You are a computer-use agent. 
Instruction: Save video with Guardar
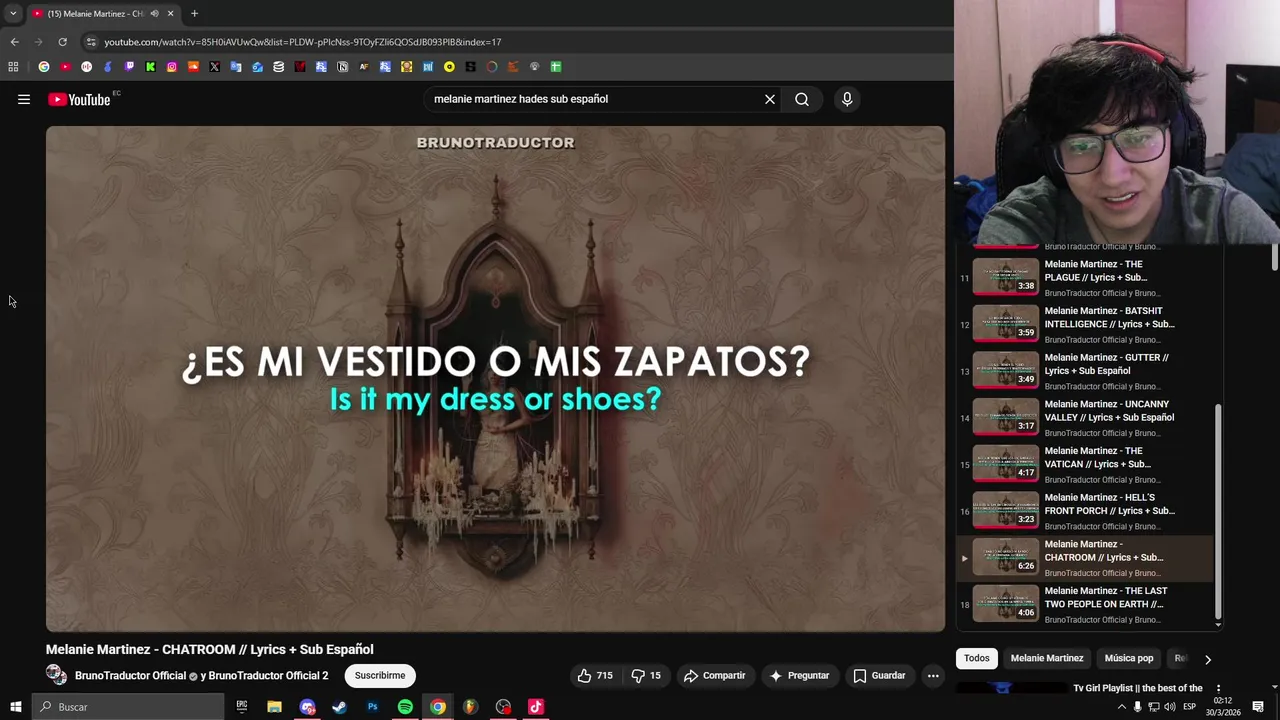pyautogui.click(x=879, y=676)
